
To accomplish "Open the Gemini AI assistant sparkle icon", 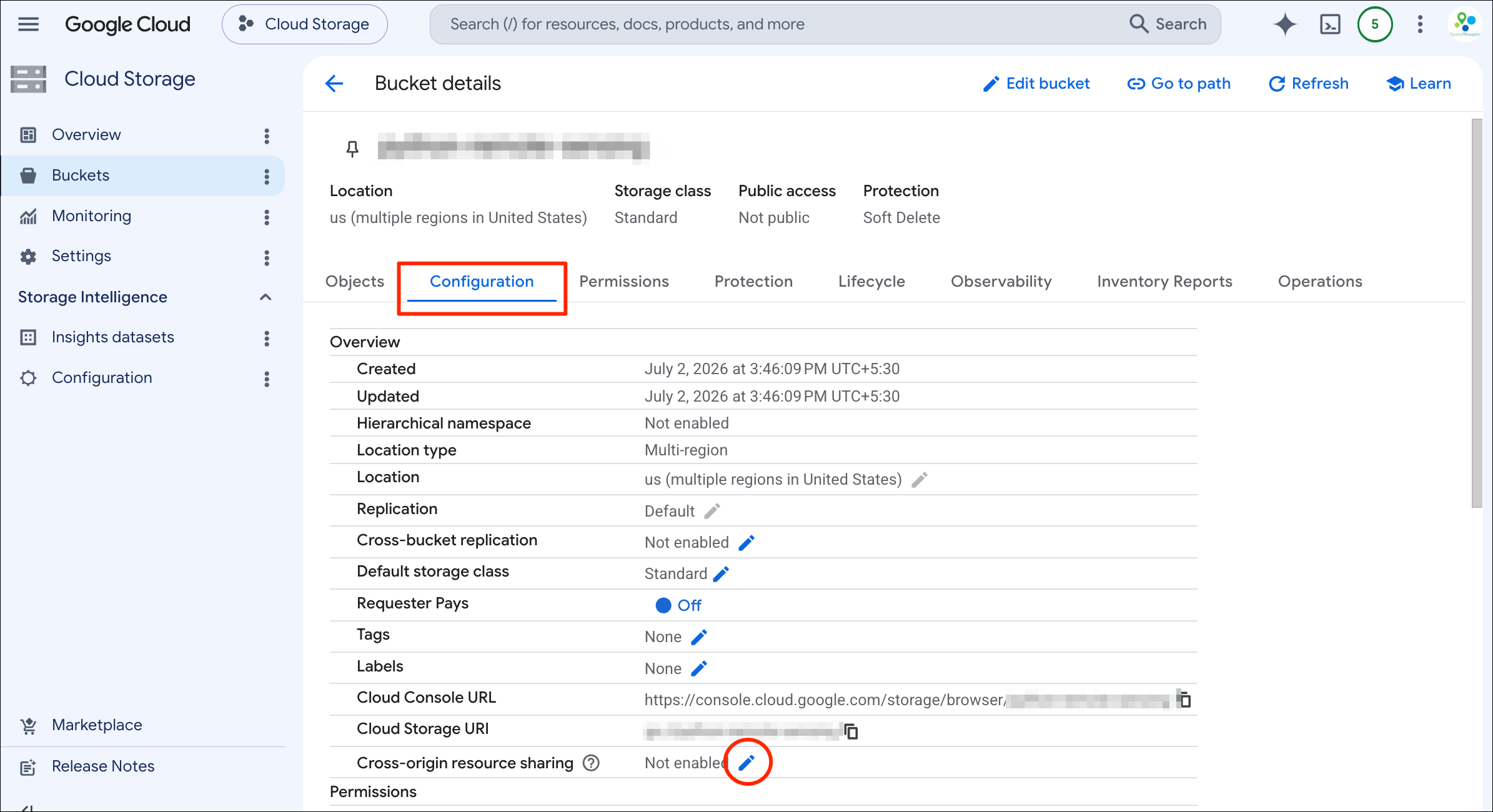I will coord(1284,24).
